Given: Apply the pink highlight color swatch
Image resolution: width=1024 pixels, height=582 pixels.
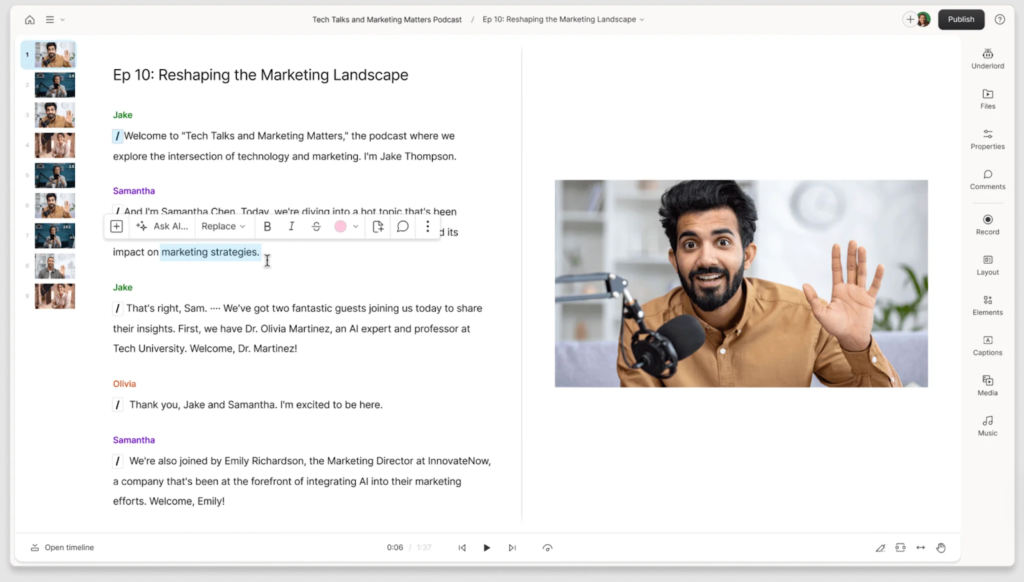Looking at the screenshot, I should tap(340, 227).
